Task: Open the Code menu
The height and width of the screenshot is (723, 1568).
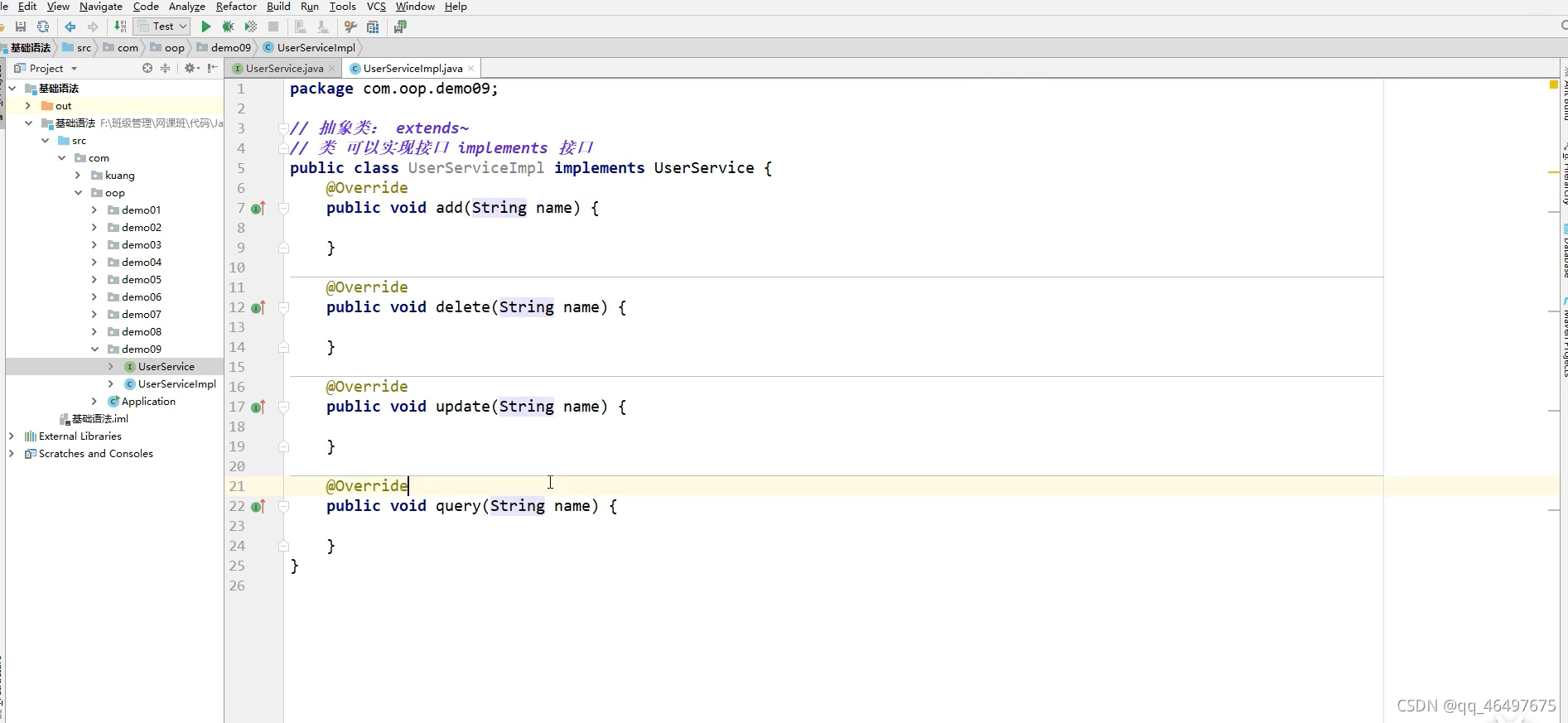Action: (x=146, y=7)
